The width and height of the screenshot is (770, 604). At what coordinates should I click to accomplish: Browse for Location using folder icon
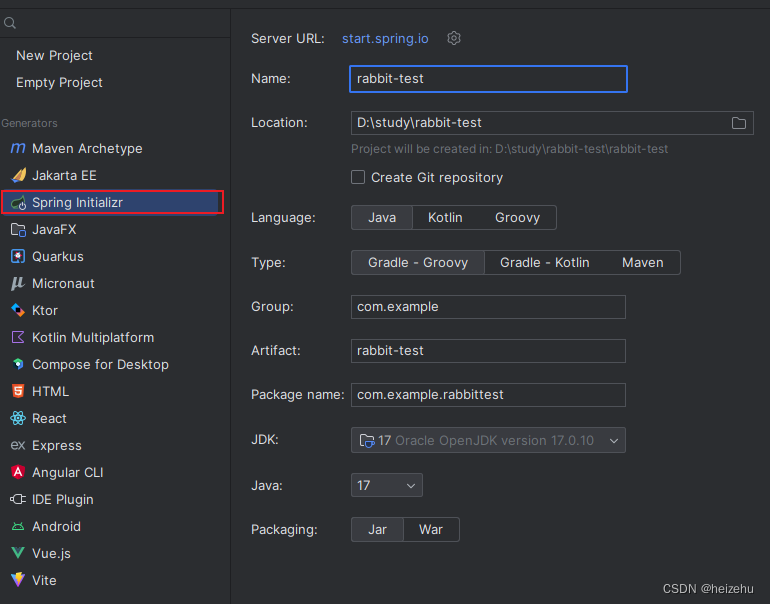click(x=739, y=123)
